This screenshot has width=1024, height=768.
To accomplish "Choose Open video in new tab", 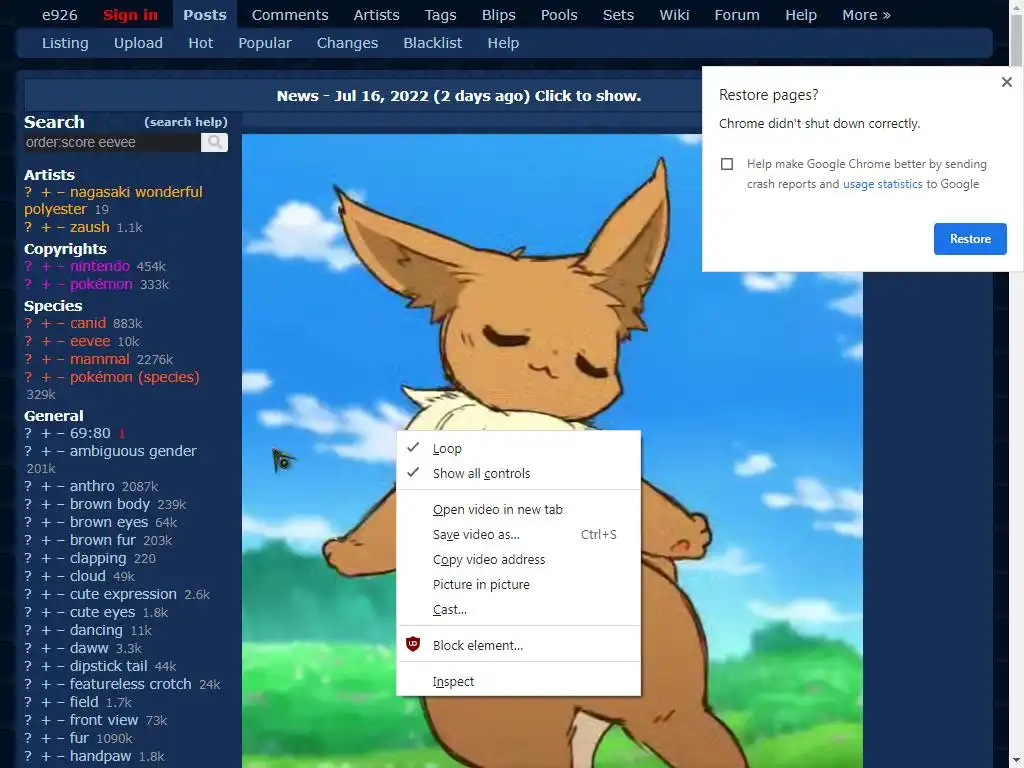I will pyautogui.click(x=519, y=509).
